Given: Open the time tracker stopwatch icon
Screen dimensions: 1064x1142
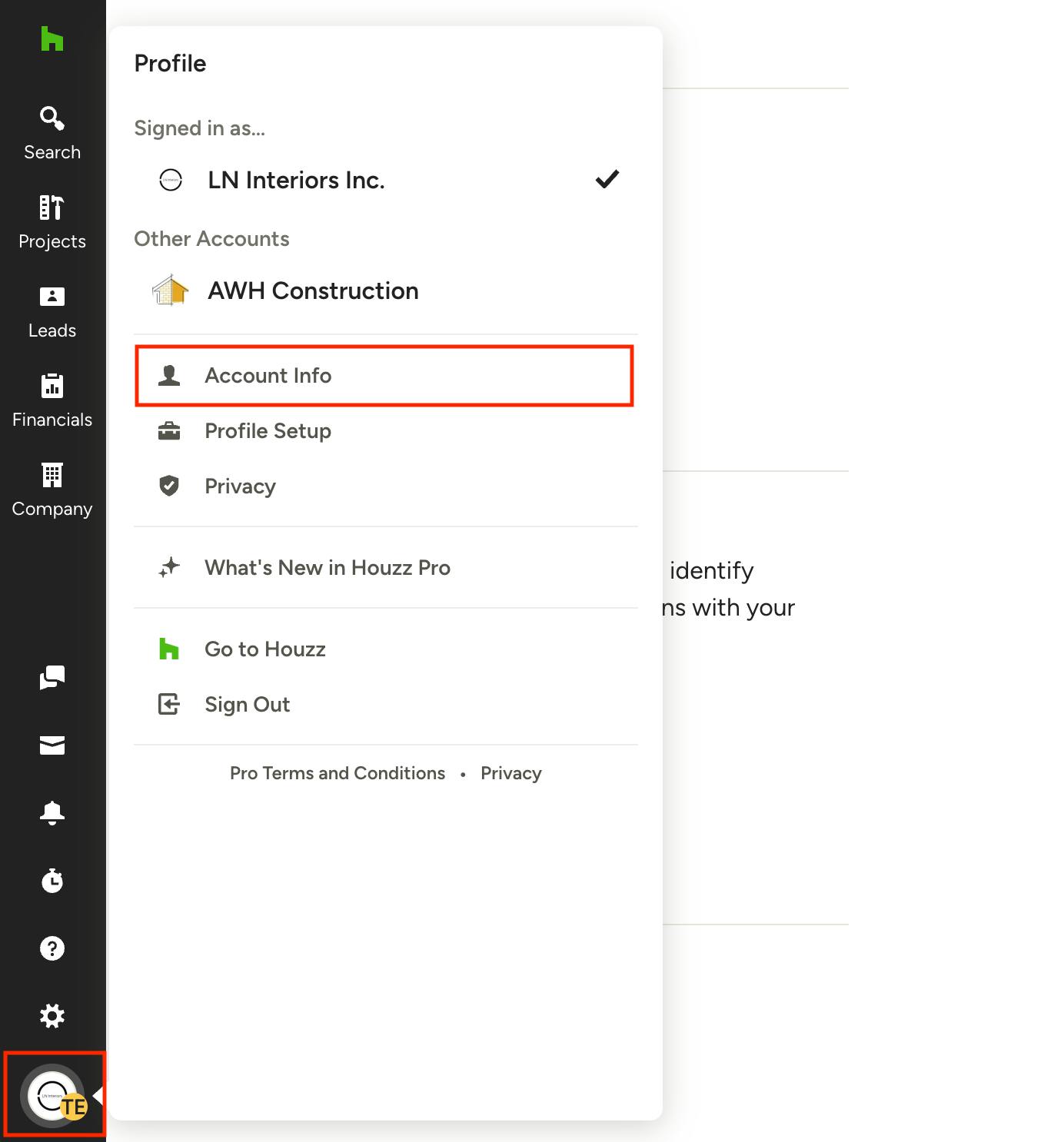Looking at the screenshot, I should [52, 881].
